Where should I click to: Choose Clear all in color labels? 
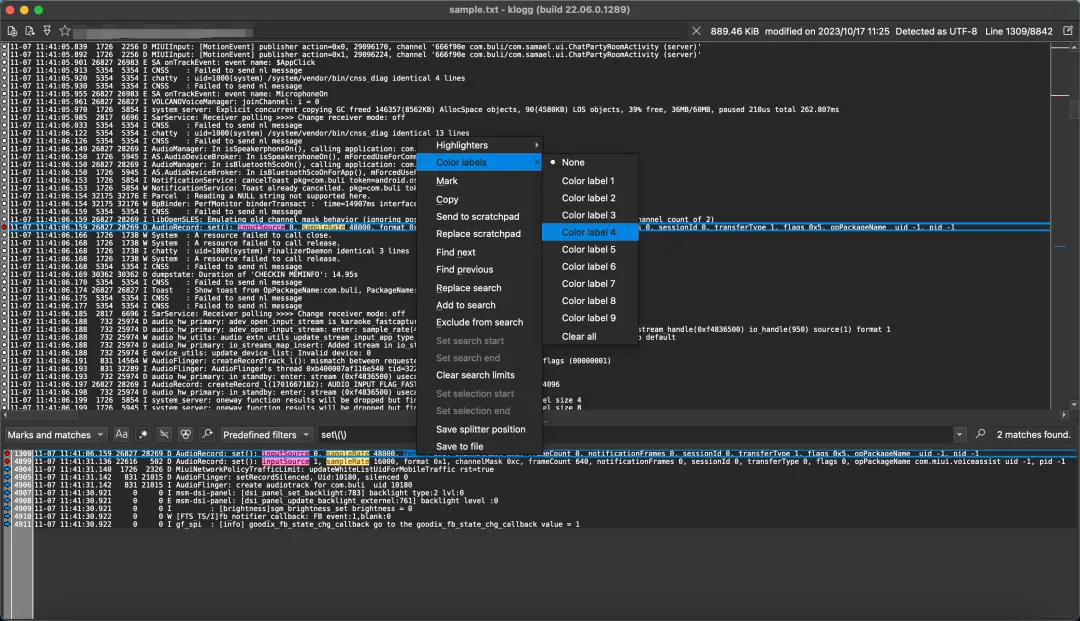579,336
